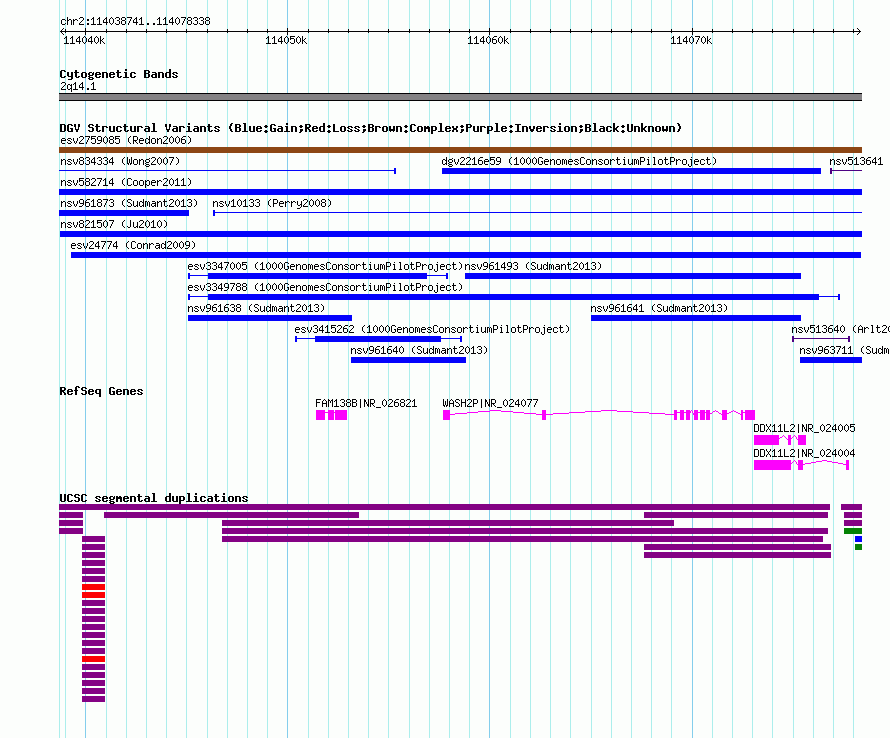
Task: Click the UCSC segmental duplications track title
Action: 154,498
